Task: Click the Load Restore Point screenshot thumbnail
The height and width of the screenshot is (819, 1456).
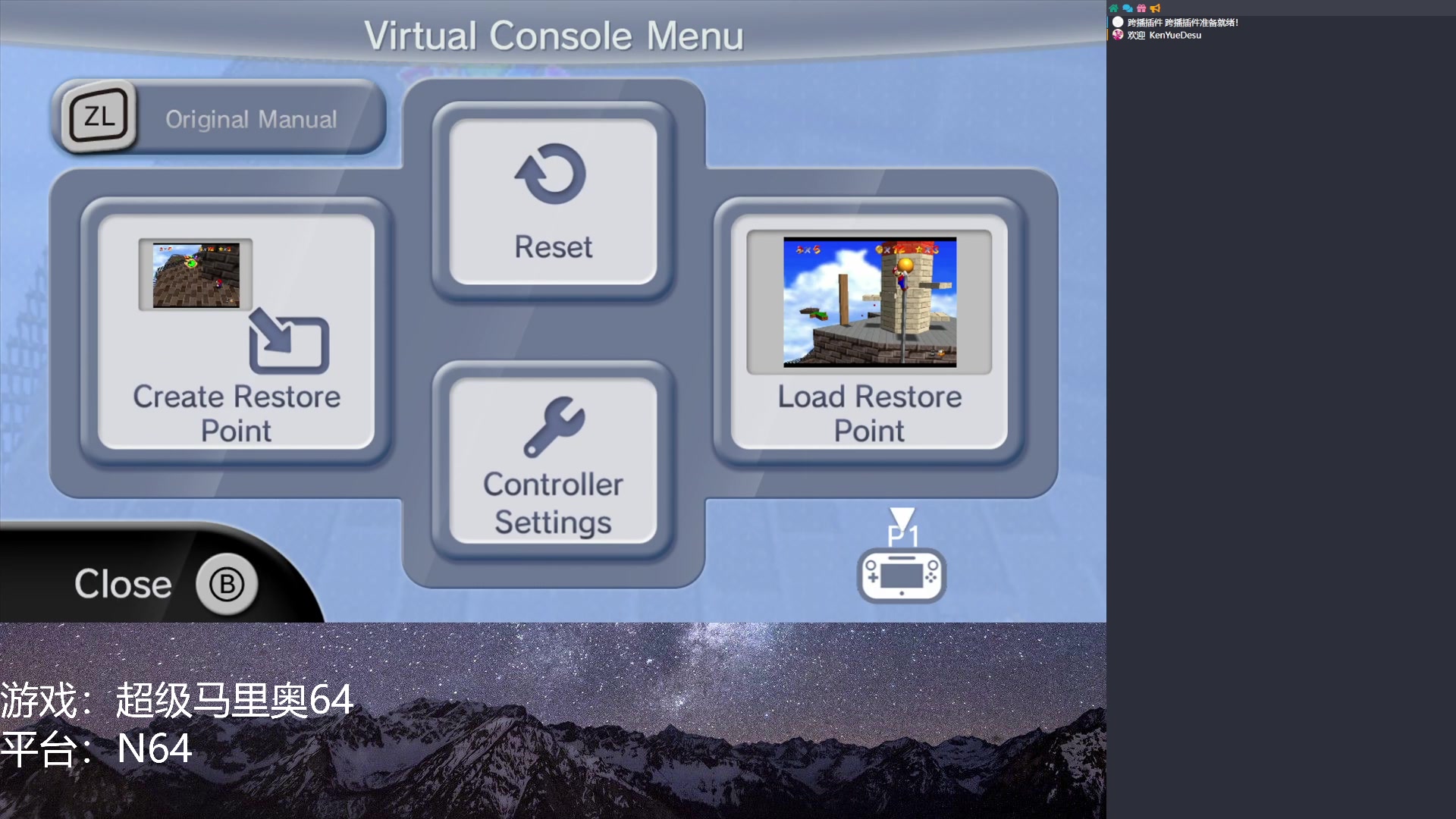Action: (x=869, y=302)
